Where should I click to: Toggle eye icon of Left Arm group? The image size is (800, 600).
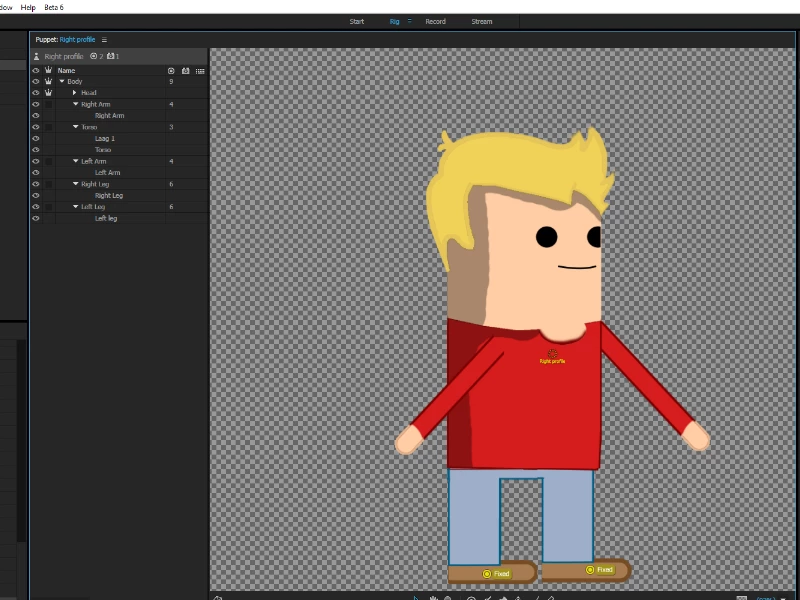36,161
